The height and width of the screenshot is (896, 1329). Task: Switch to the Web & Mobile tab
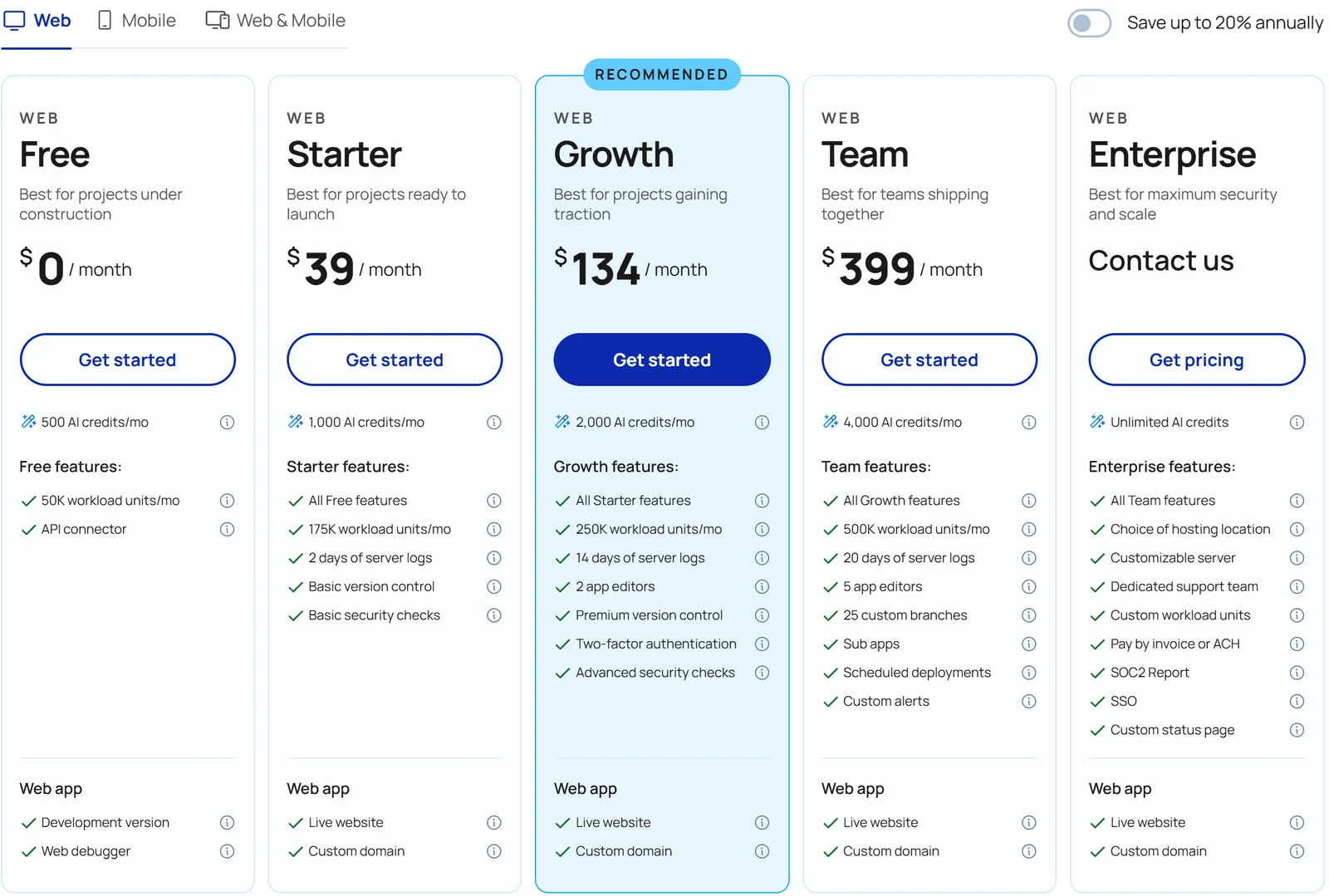[x=276, y=21]
